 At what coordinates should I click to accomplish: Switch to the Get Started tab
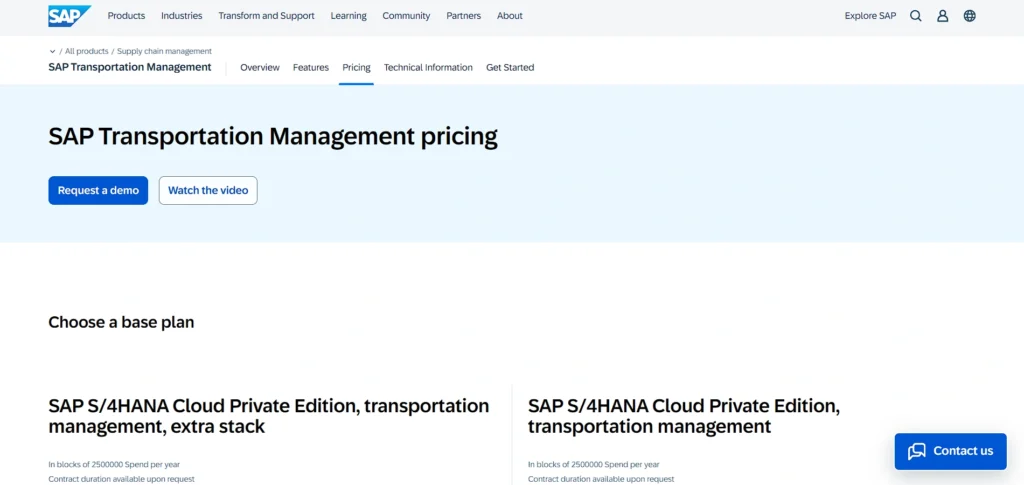pyautogui.click(x=510, y=67)
